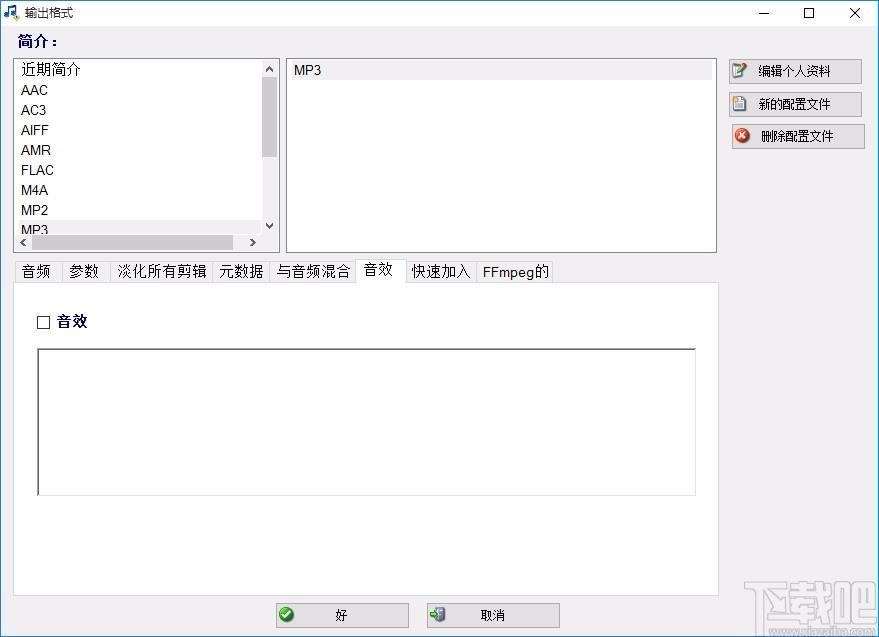Click the horizontal scroll left arrow
This screenshot has width=879, height=637.
click(x=24, y=242)
